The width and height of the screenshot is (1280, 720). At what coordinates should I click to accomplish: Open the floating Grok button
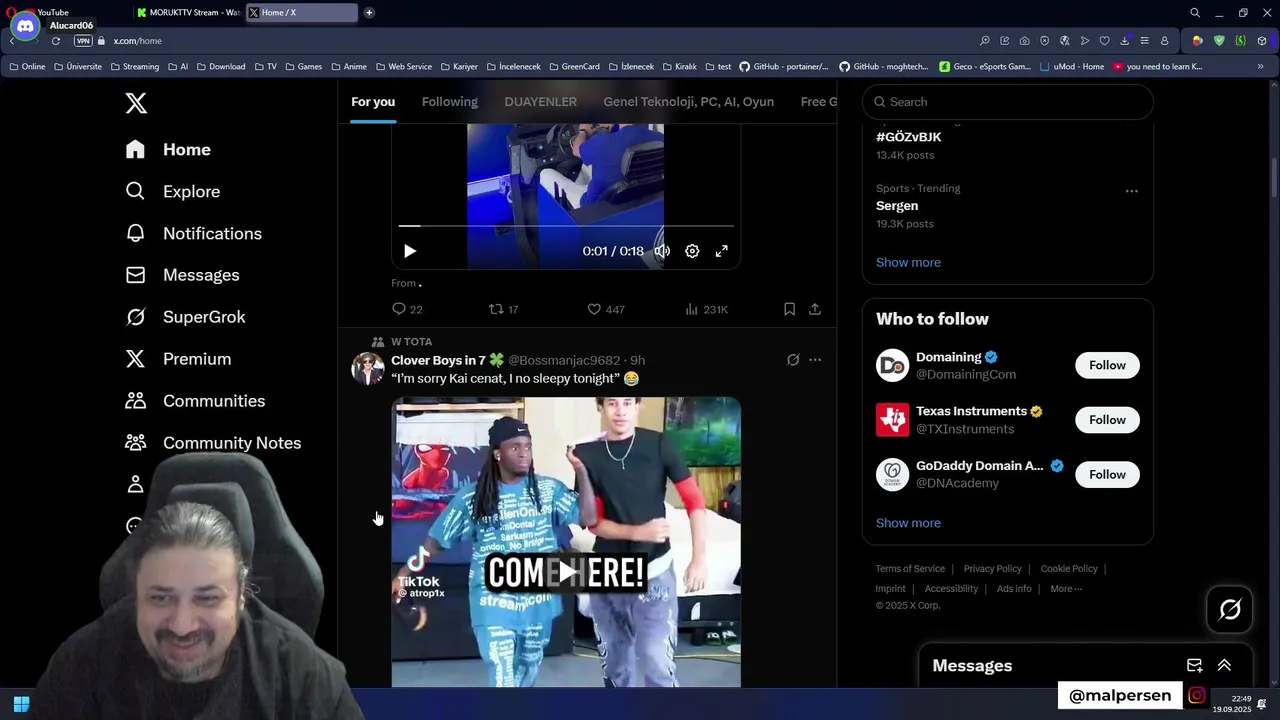(1230, 609)
